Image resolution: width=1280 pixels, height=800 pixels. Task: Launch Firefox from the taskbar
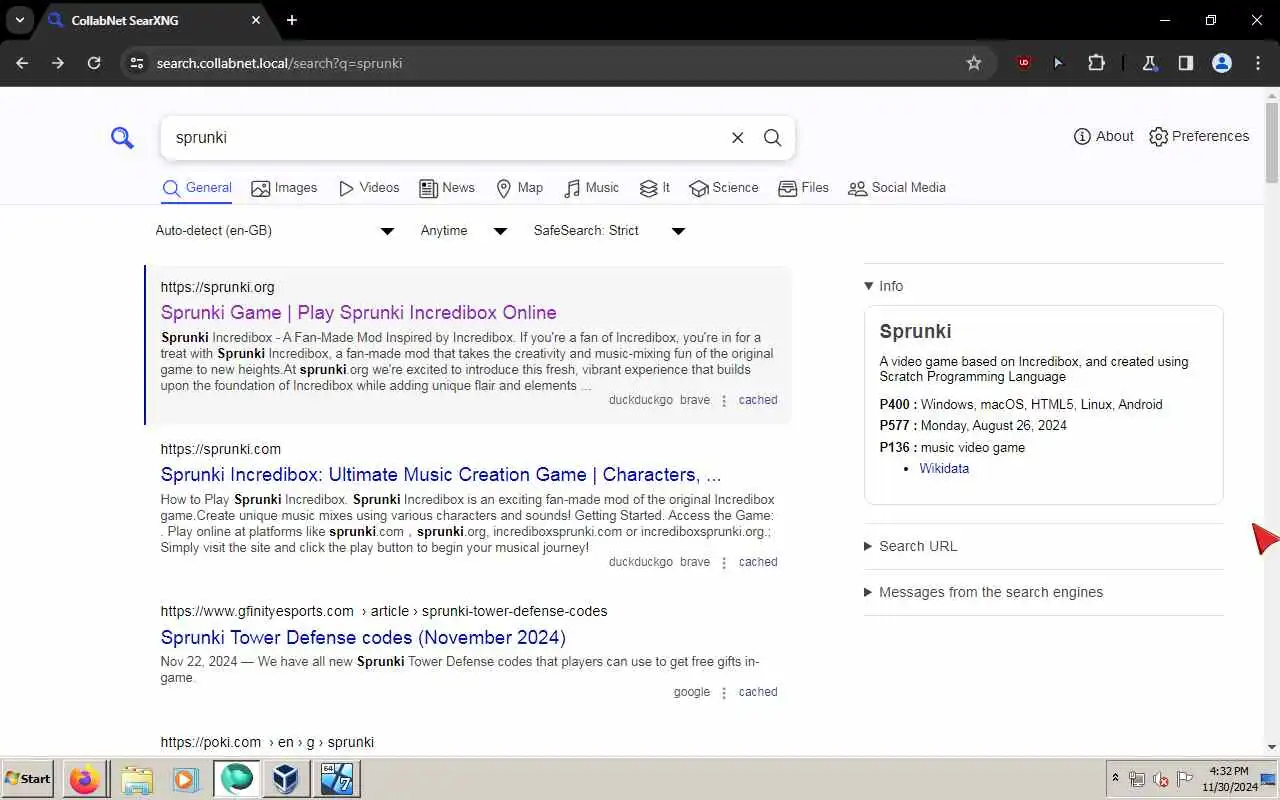(84, 779)
